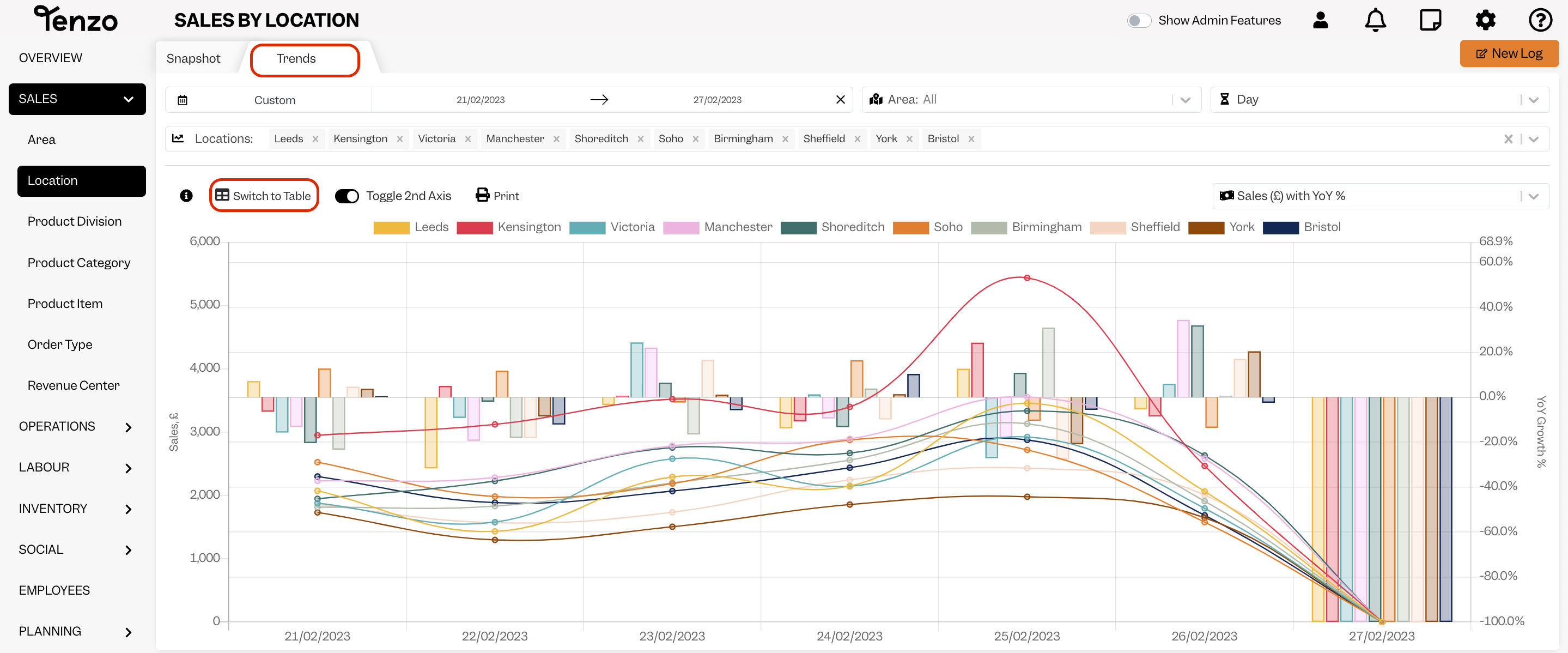Viewport: 1568px width, 653px height.
Task: Open the notifications bell
Action: (1375, 20)
